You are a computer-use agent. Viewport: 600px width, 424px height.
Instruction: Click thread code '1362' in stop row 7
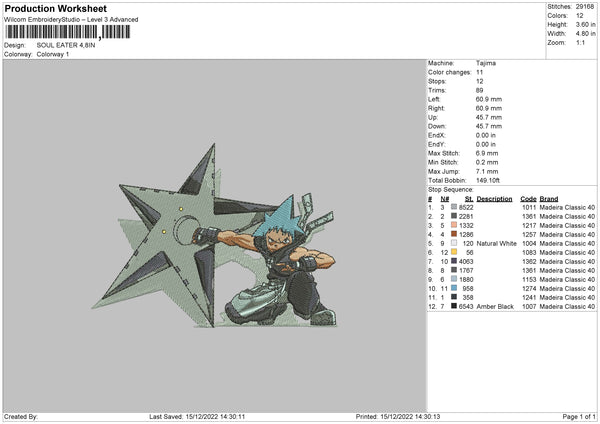click(529, 261)
